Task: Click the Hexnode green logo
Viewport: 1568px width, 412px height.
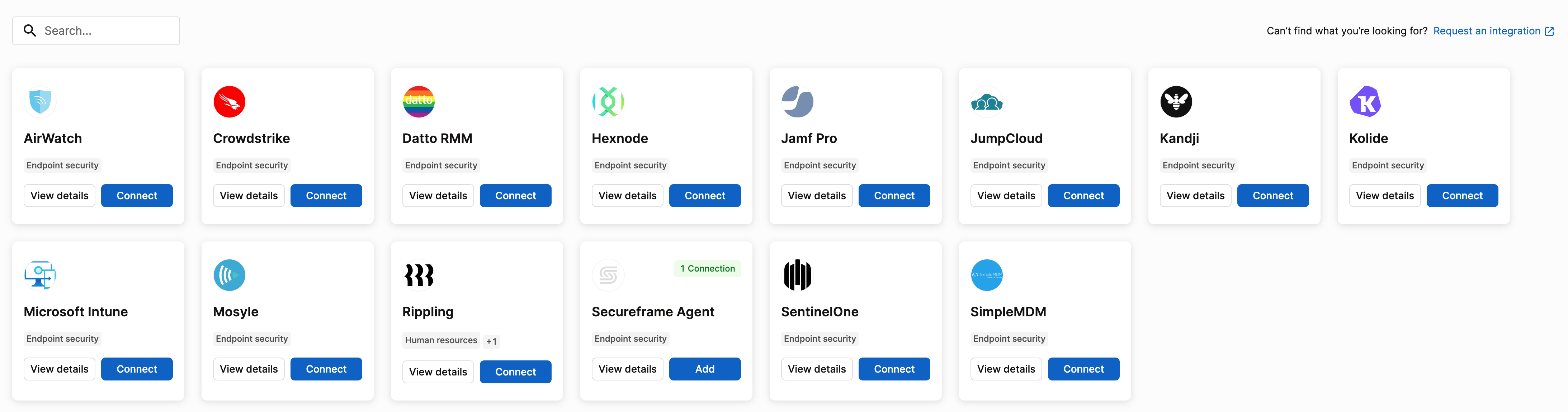Action: click(608, 101)
